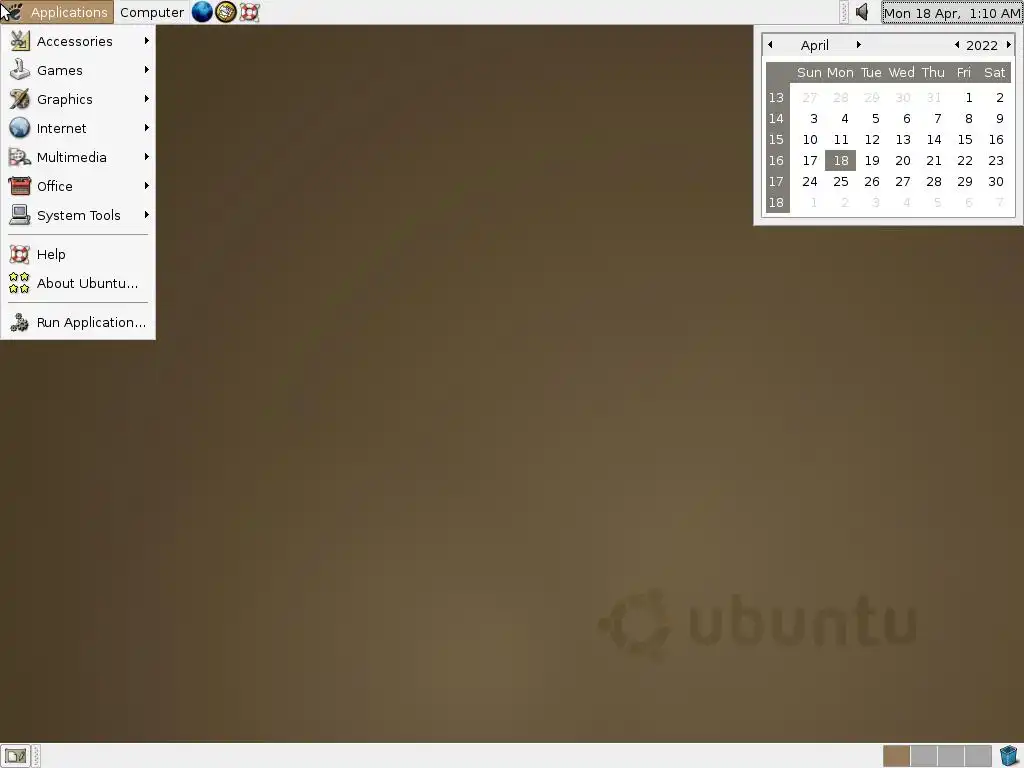This screenshot has width=1024, height=768.
Task: Select highlighted date 18 in calendar
Action: (x=840, y=161)
